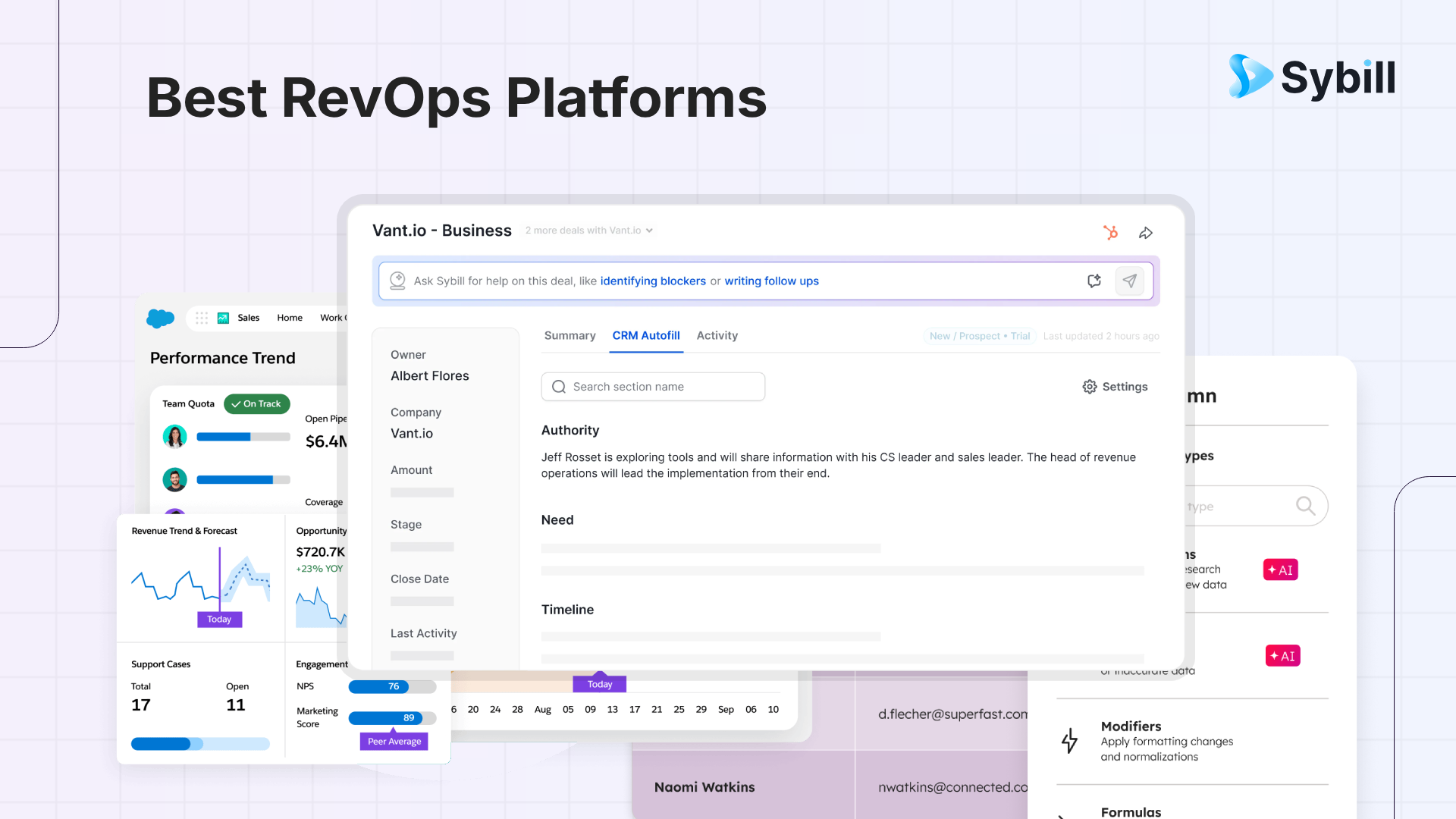The image size is (1456, 819).
Task: Click the NPS score bar showing 76
Action: pos(392,687)
